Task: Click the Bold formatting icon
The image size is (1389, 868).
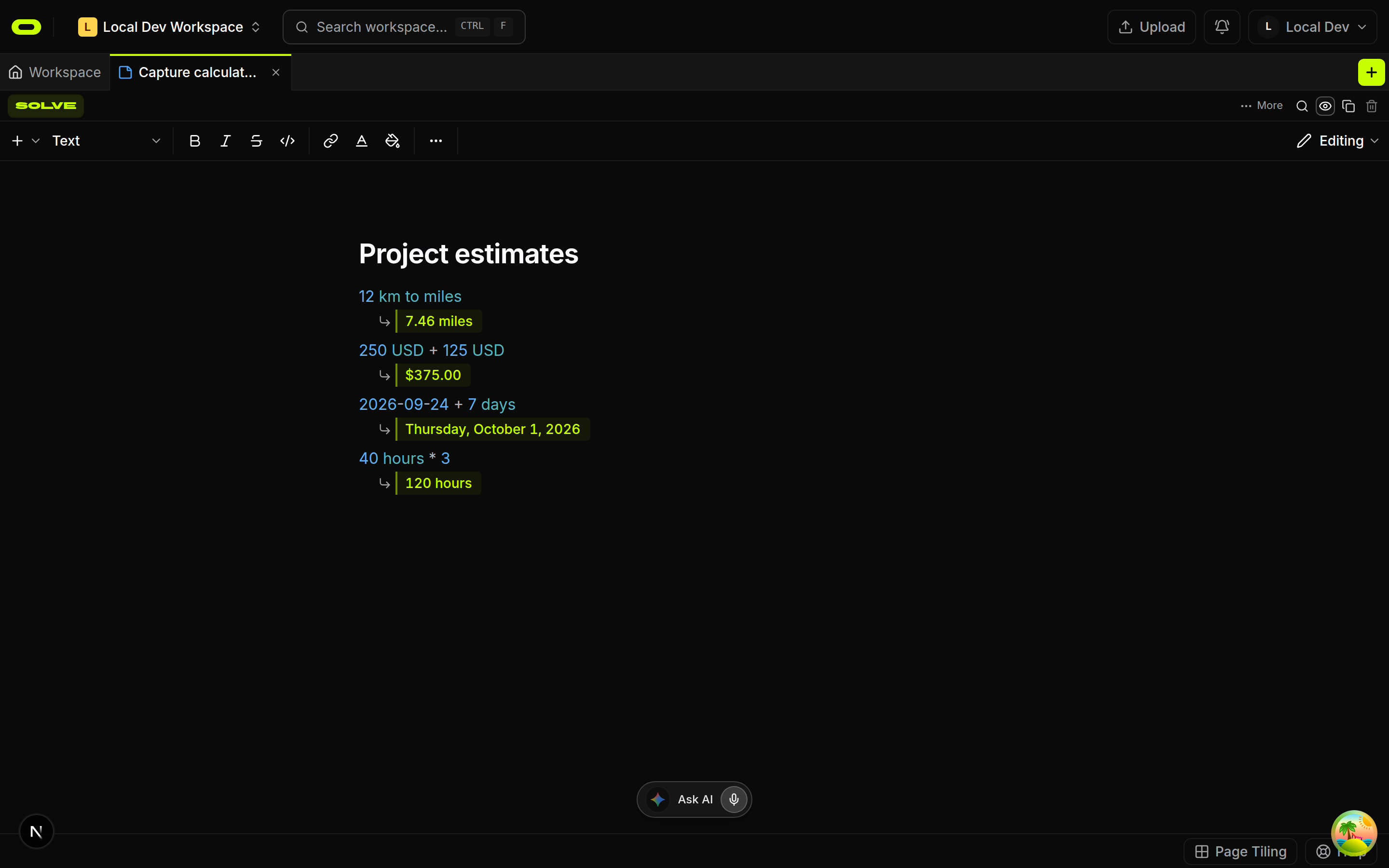Action: (x=194, y=141)
